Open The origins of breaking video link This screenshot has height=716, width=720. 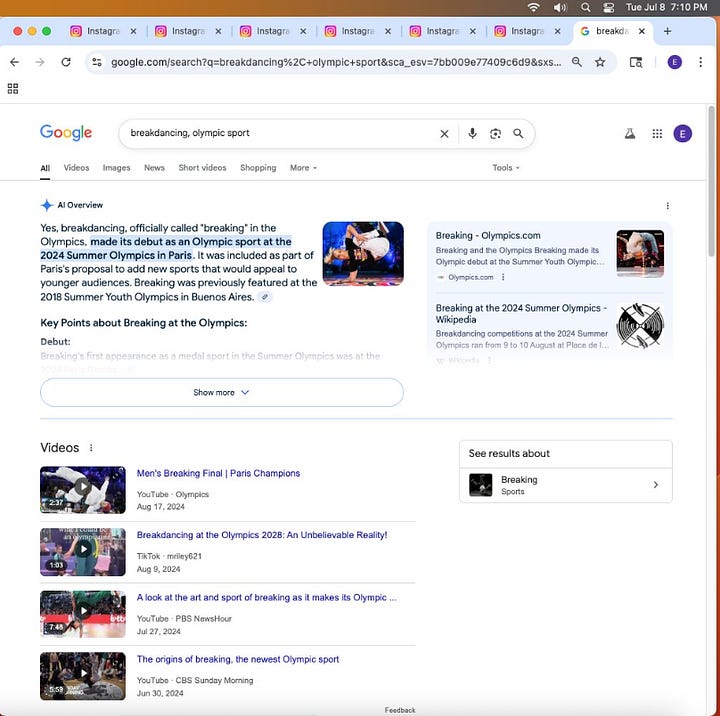[237, 659]
